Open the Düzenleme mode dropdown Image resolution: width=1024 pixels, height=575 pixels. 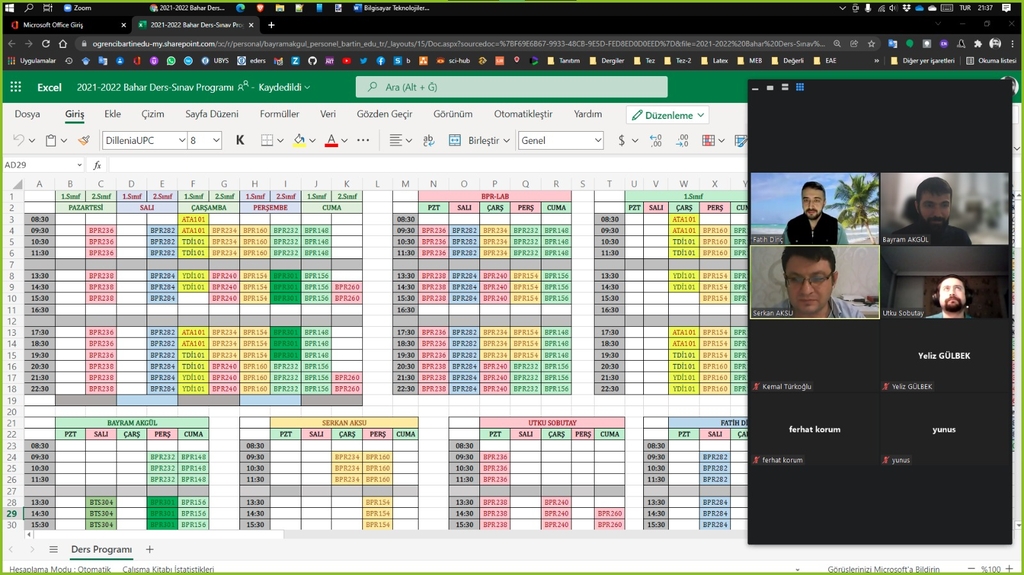click(667, 115)
